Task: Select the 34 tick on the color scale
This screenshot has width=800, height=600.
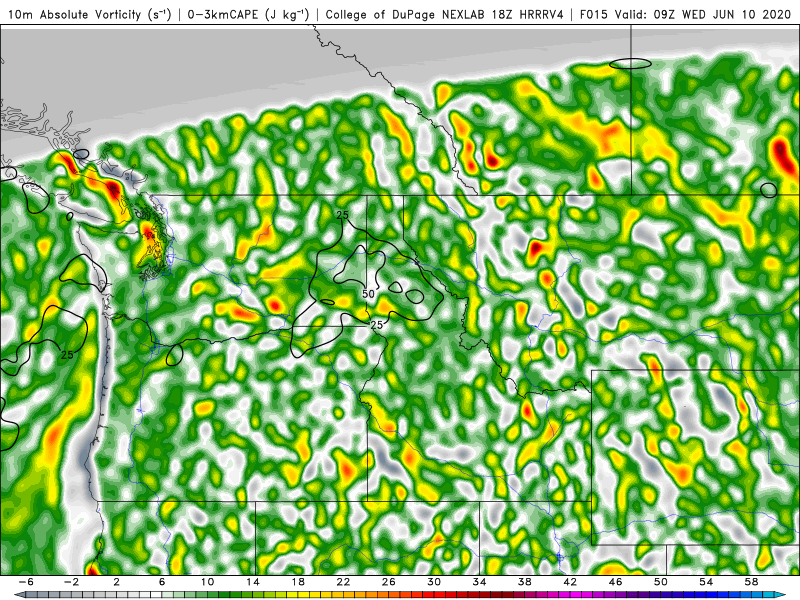Action: pyautogui.click(x=480, y=582)
